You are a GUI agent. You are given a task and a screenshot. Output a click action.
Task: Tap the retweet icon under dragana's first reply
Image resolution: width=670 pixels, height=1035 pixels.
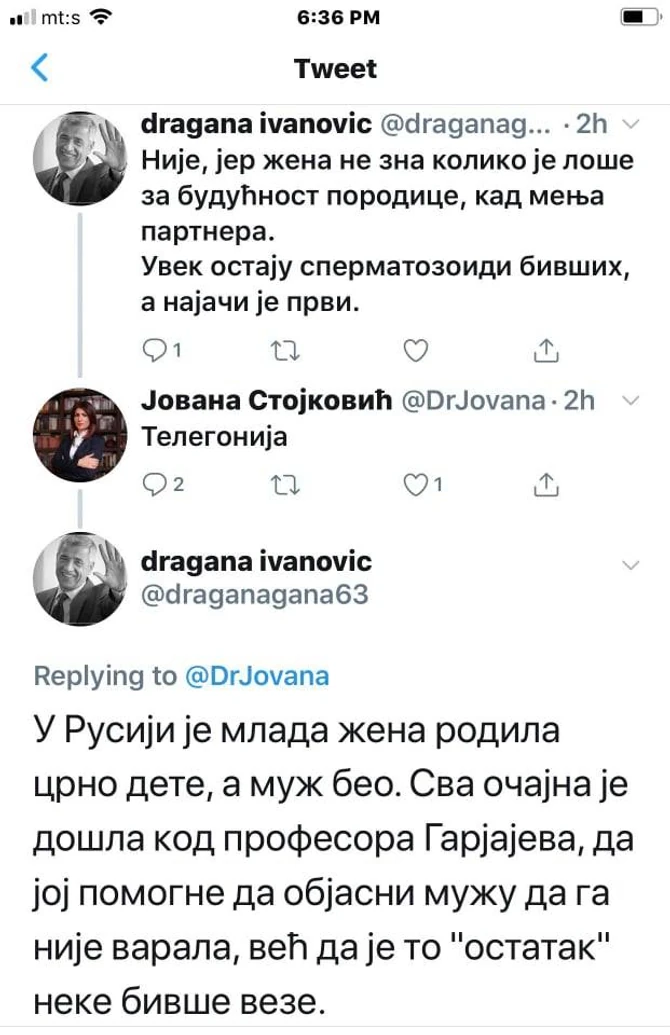(285, 350)
